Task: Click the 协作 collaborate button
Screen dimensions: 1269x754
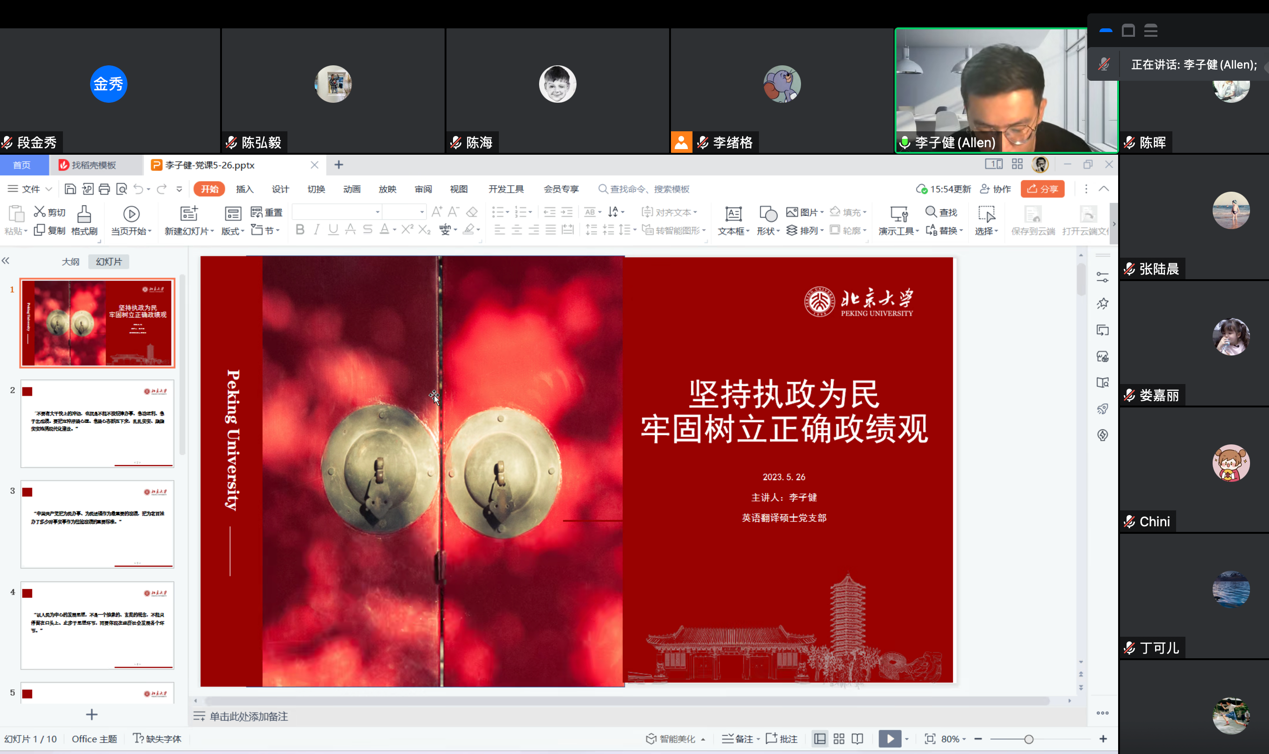Action: coord(995,189)
